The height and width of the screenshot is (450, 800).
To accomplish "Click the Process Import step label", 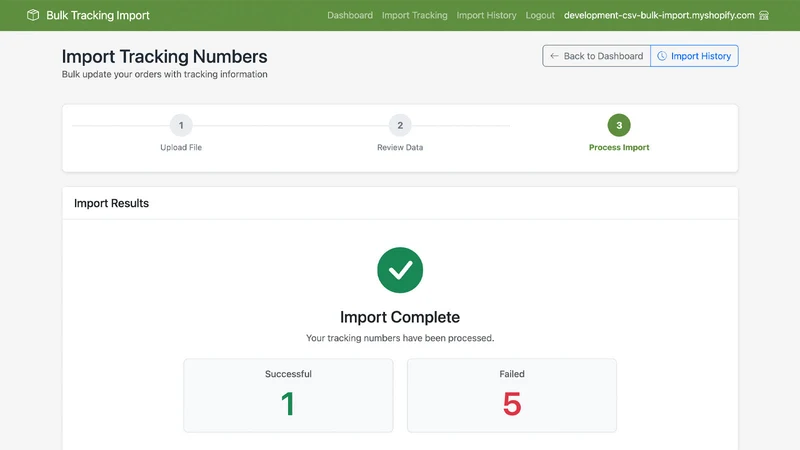I will (x=619, y=147).
